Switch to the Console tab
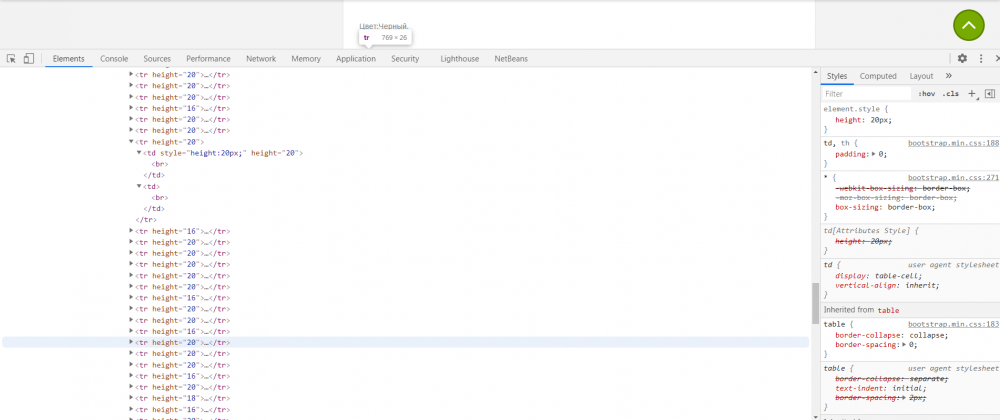This screenshot has height=420, width=1000. (x=114, y=59)
